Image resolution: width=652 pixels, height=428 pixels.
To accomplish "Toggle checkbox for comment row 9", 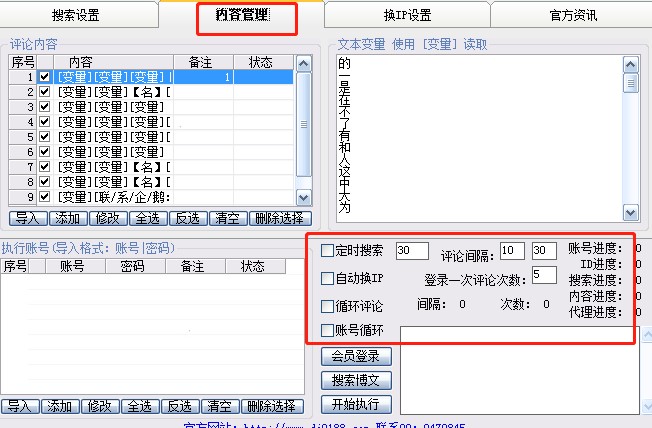I will (44, 196).
